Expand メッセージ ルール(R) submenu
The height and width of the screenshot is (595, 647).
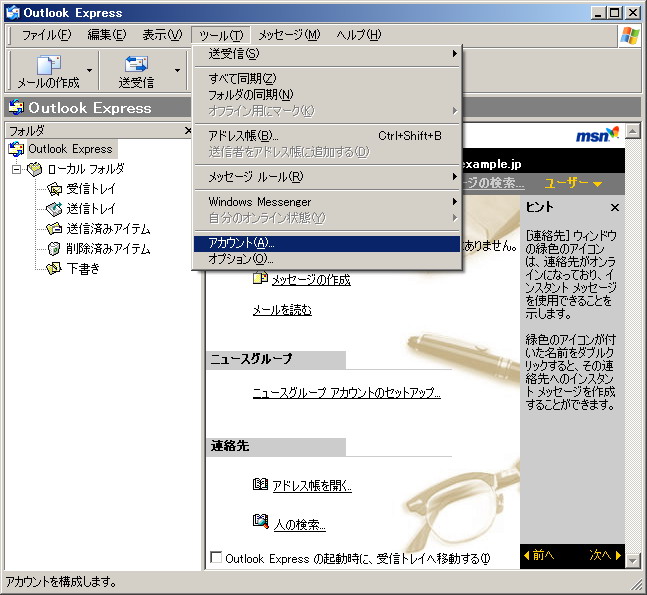327,177
